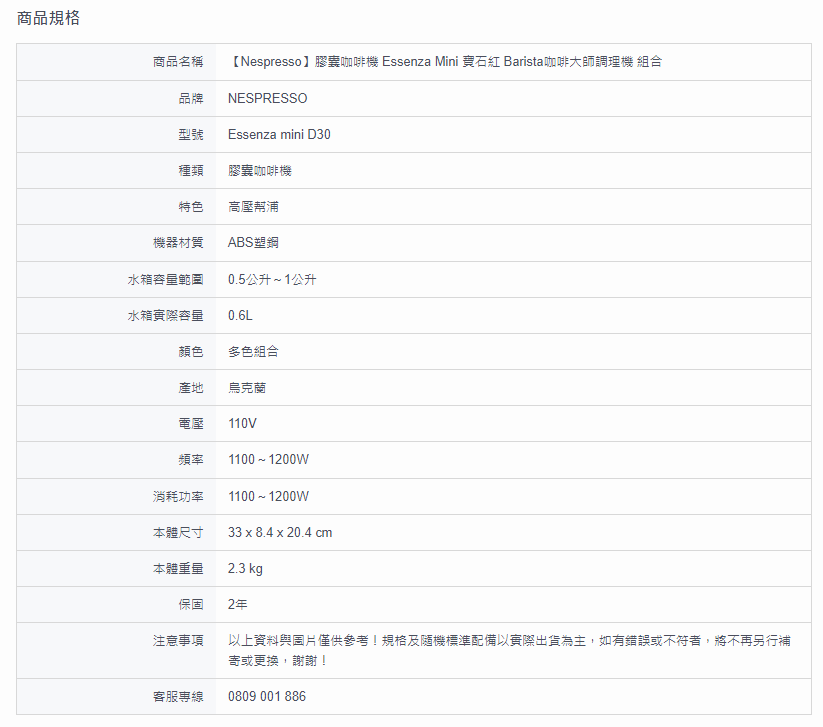The height and width of the screenshot is (727, 823).
Task: Click the 110V voltage value
Action: pyautogui.click(x=242, y=424)
